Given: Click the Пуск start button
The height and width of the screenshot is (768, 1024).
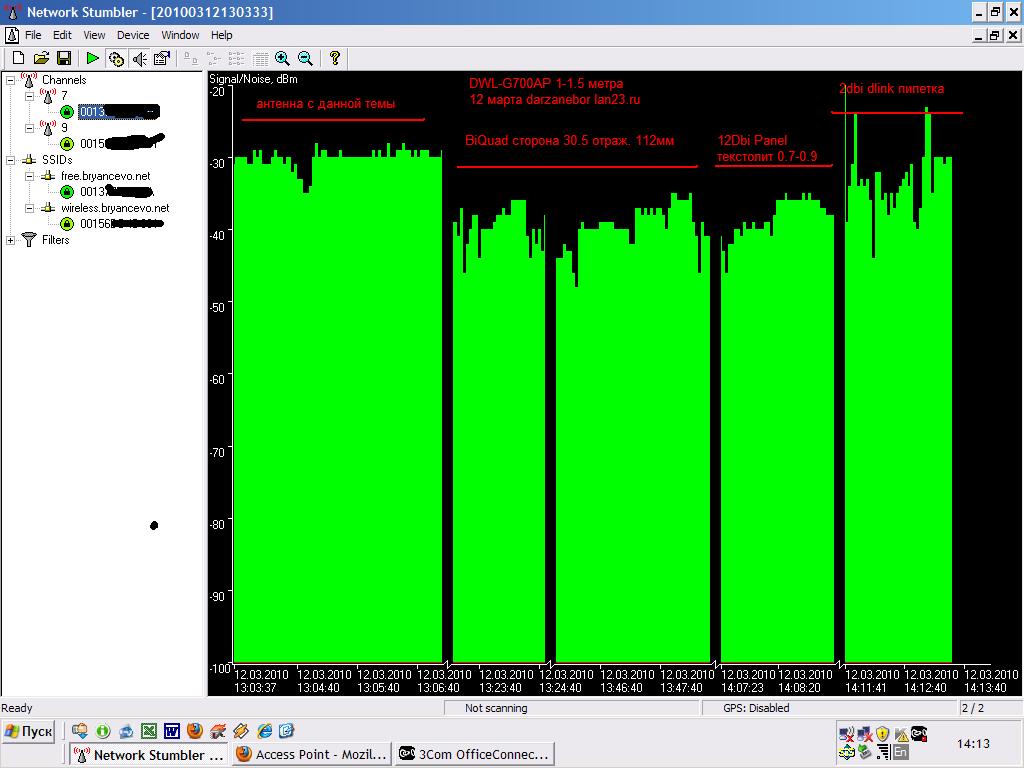Looking at the screenshot, I should pos(29,731).
